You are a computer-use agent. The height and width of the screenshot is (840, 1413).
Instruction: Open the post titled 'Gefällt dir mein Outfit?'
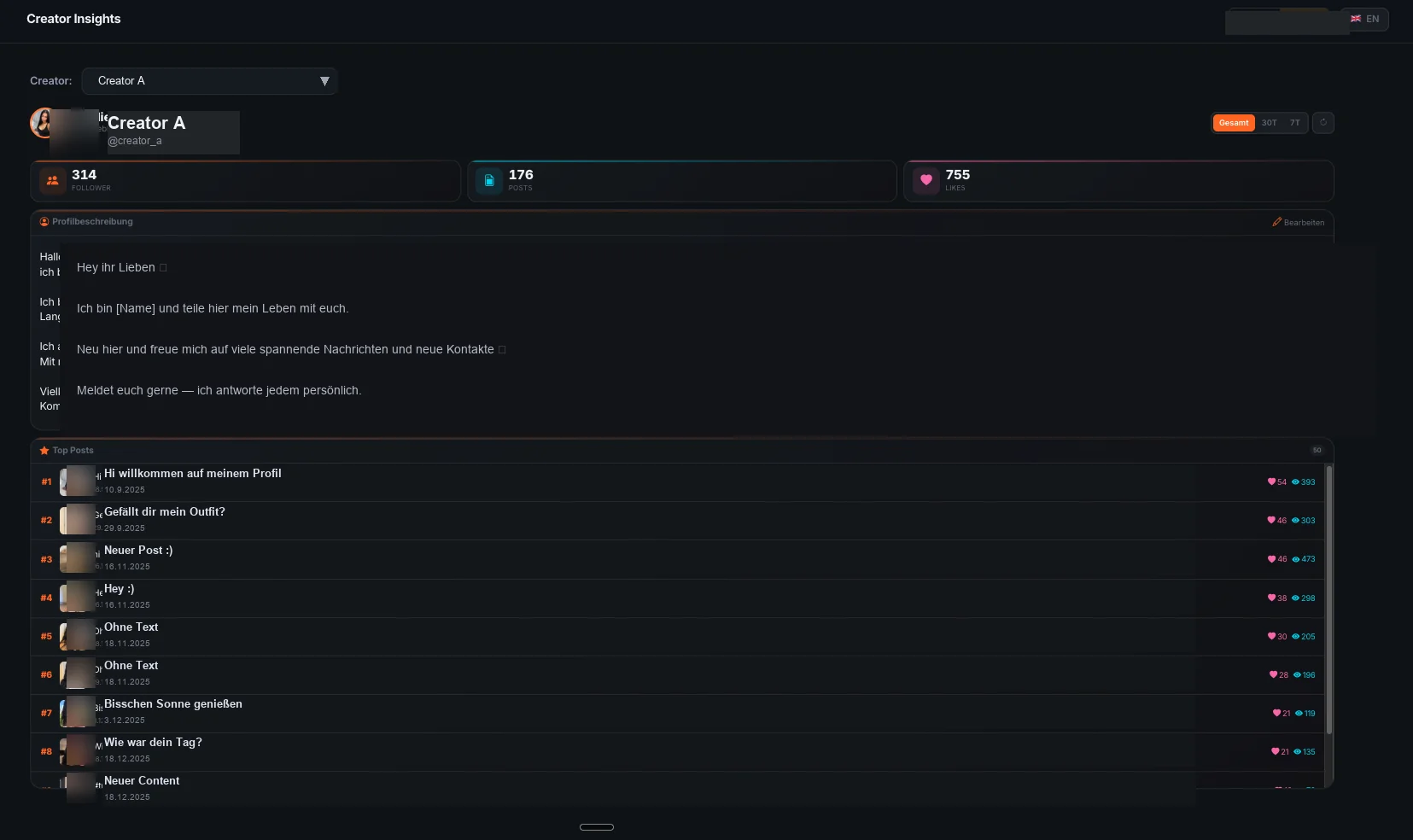[165, 511]
